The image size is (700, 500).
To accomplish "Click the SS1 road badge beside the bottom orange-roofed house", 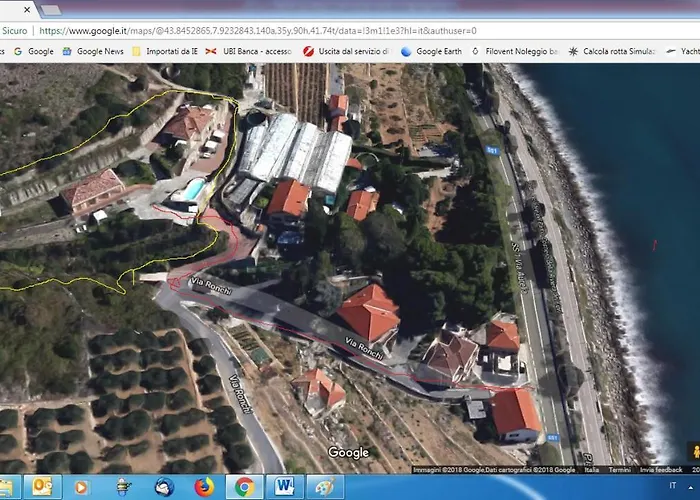I will click(553, 438).
